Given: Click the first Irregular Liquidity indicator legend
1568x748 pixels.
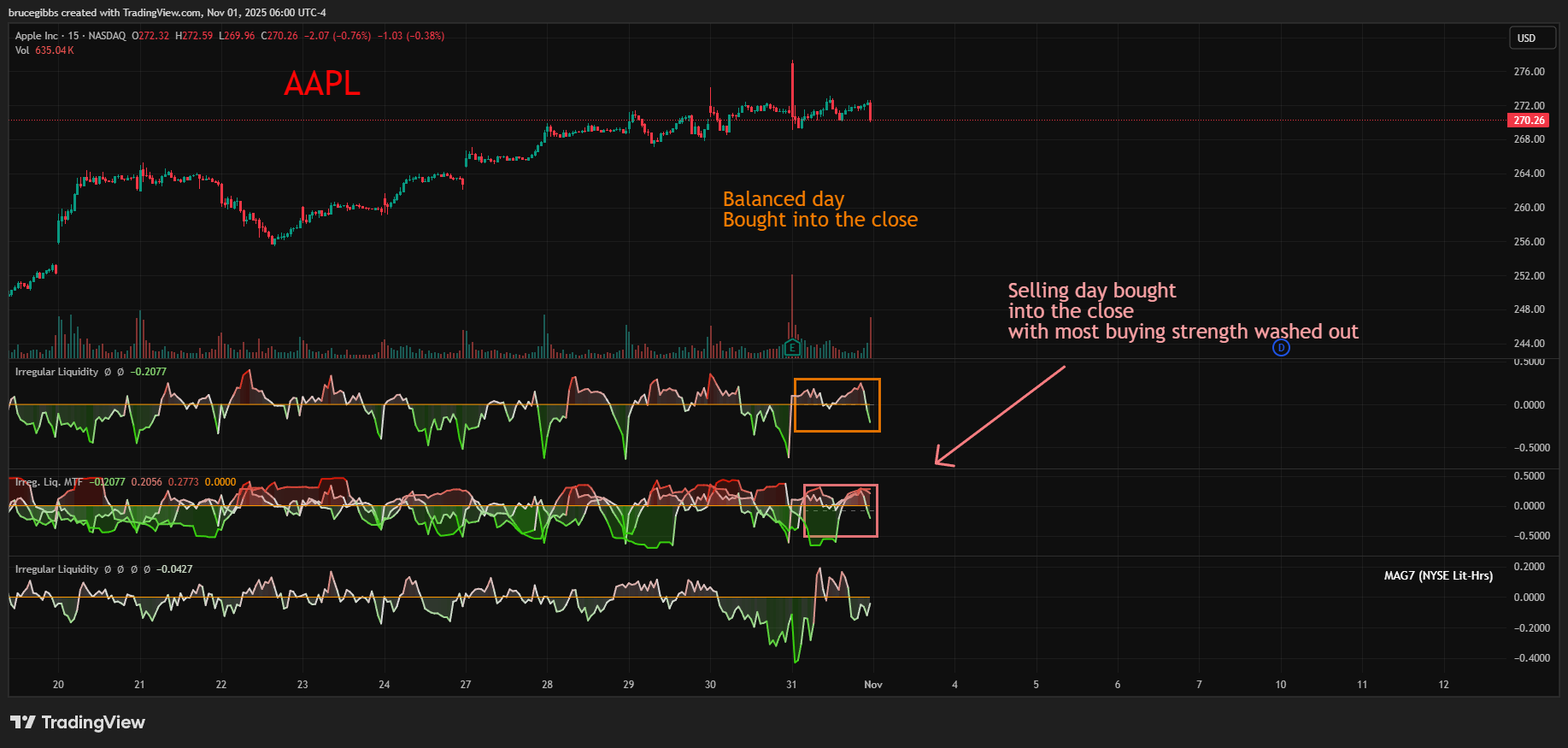Looking at the screenshot, I should point(56,372).
